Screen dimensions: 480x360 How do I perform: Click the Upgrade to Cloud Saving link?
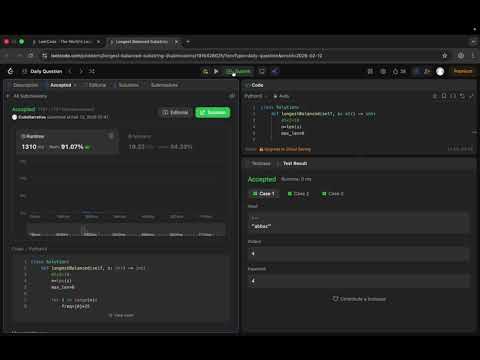tap(285, 149)
